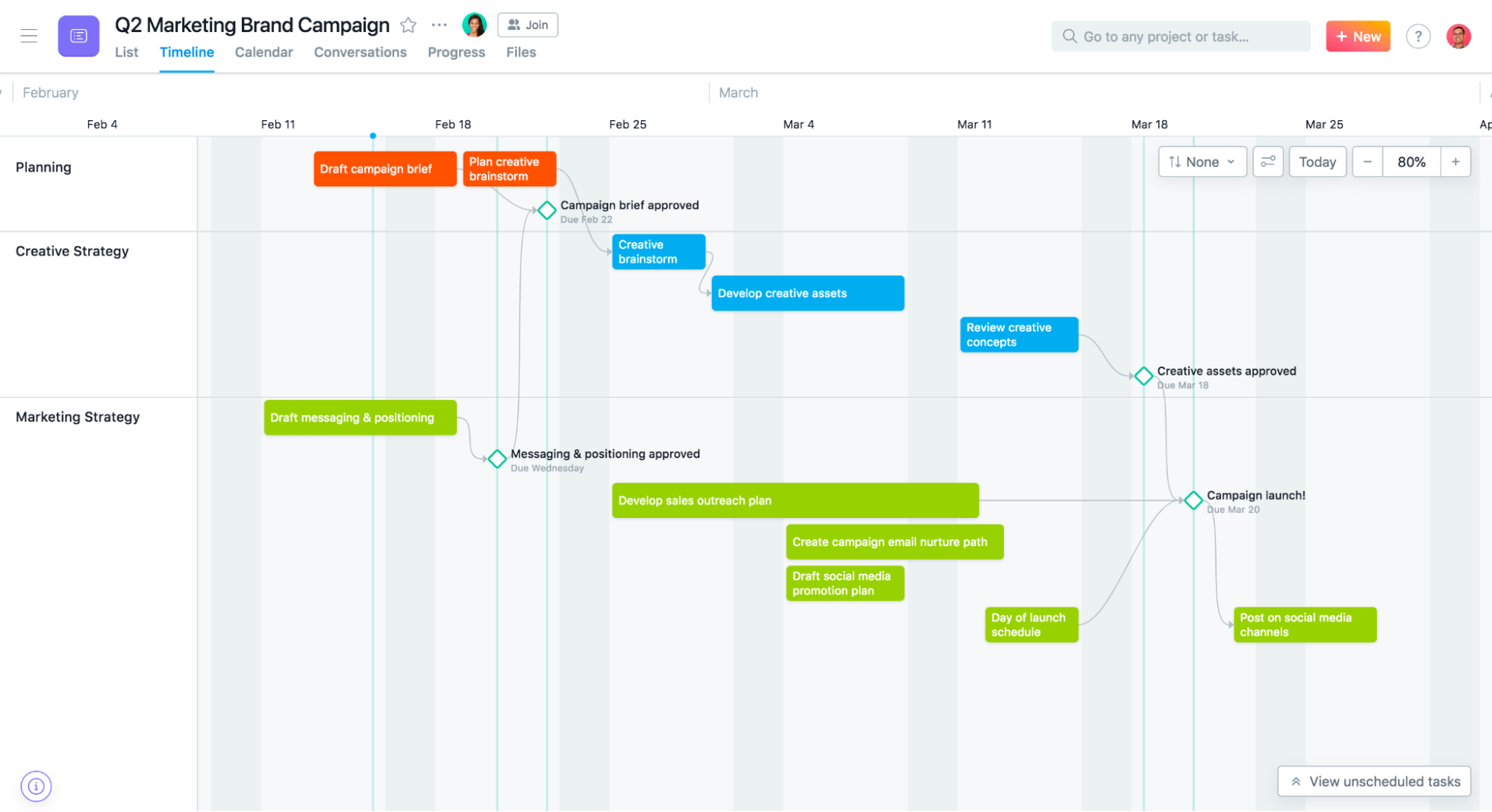Select the Campaign launch milestone diamond
The width and height of the screenshot is (1492, 812).
1193,500
